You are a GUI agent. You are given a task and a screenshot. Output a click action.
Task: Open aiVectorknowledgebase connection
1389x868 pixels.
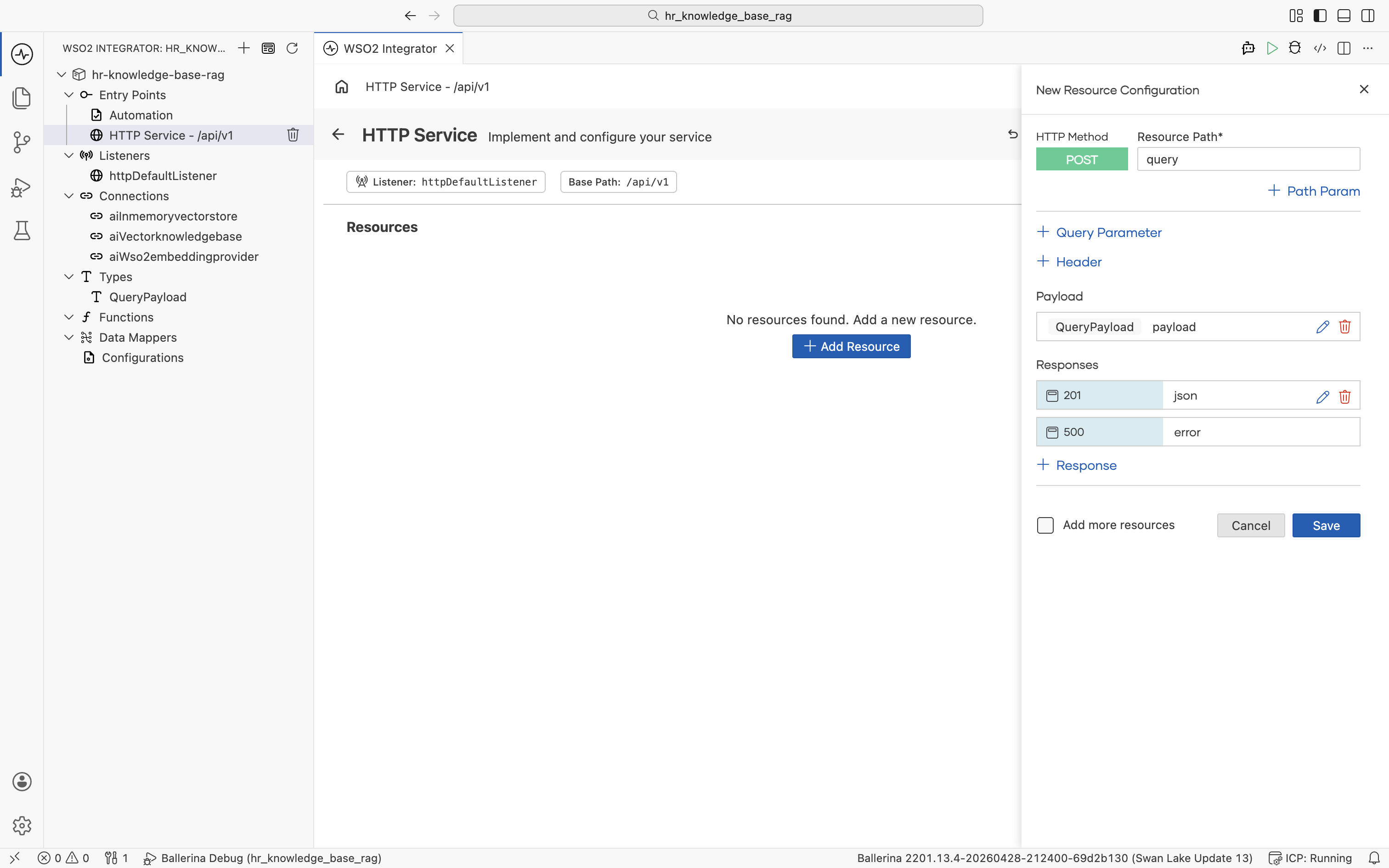coord(175,236)
